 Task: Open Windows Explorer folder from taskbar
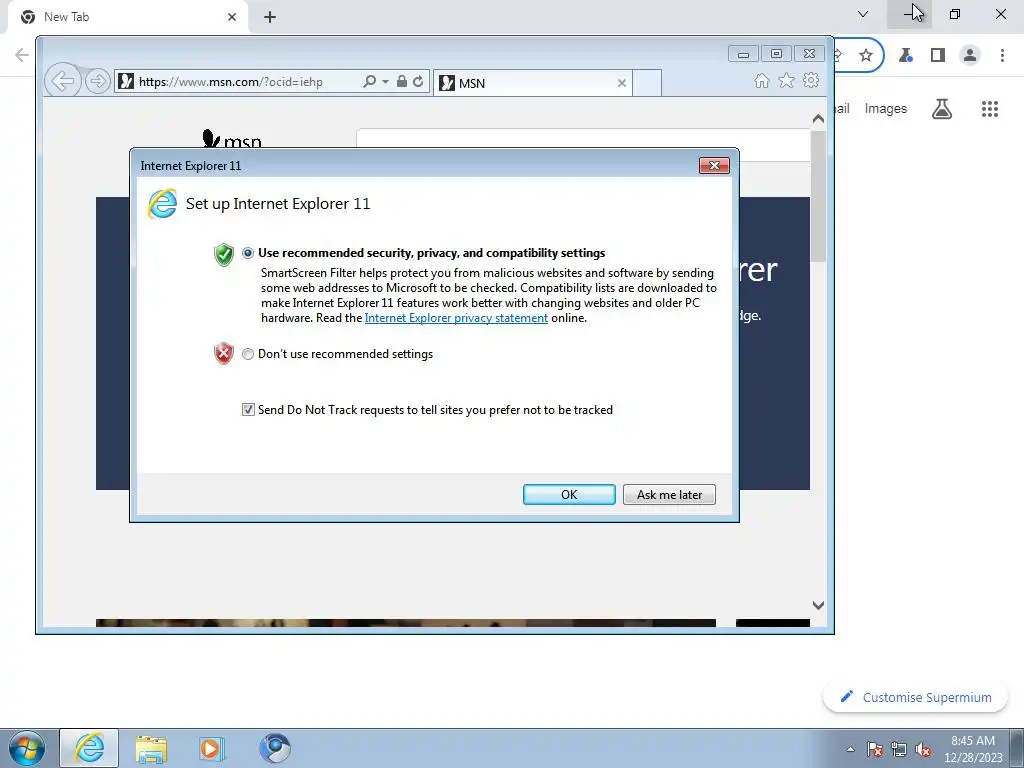[x=151, y=748]
